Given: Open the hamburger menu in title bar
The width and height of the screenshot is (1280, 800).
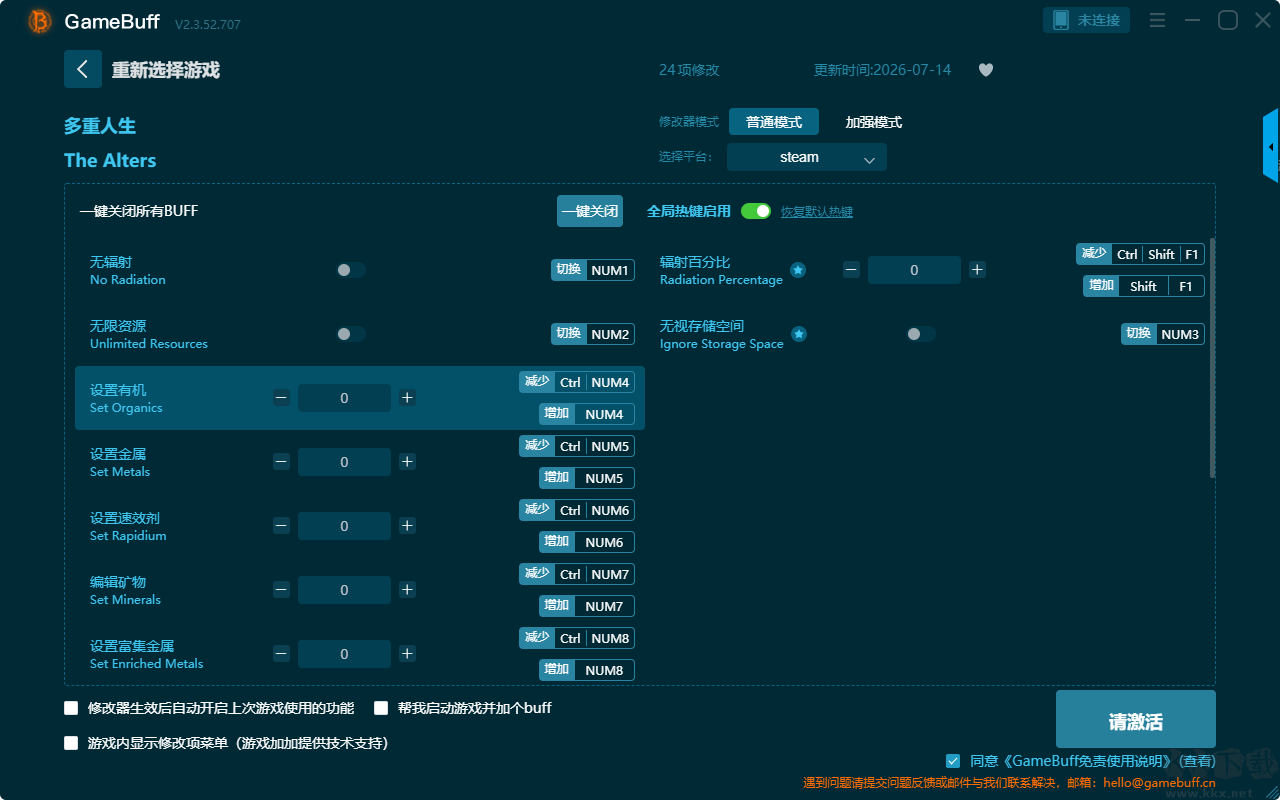Looking at the screenshot, I should (x=1157, y=20).
